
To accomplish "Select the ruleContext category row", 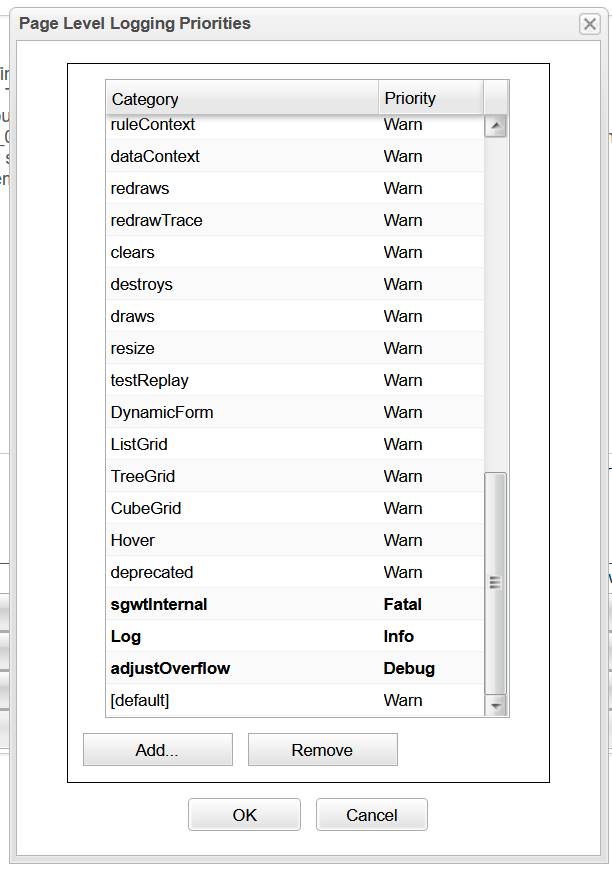I will tap(153, 125).
